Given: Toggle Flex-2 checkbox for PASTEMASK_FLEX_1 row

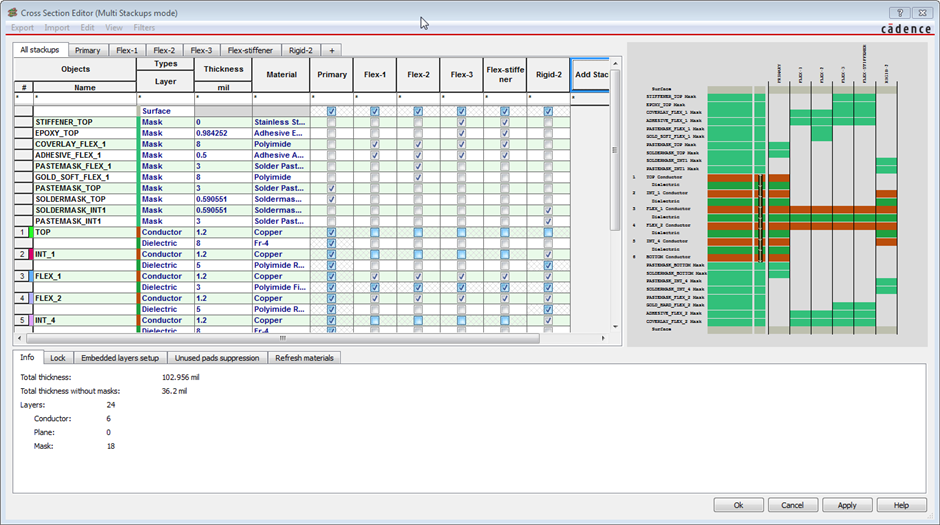Looking at the screenshot, I should 418,166.
